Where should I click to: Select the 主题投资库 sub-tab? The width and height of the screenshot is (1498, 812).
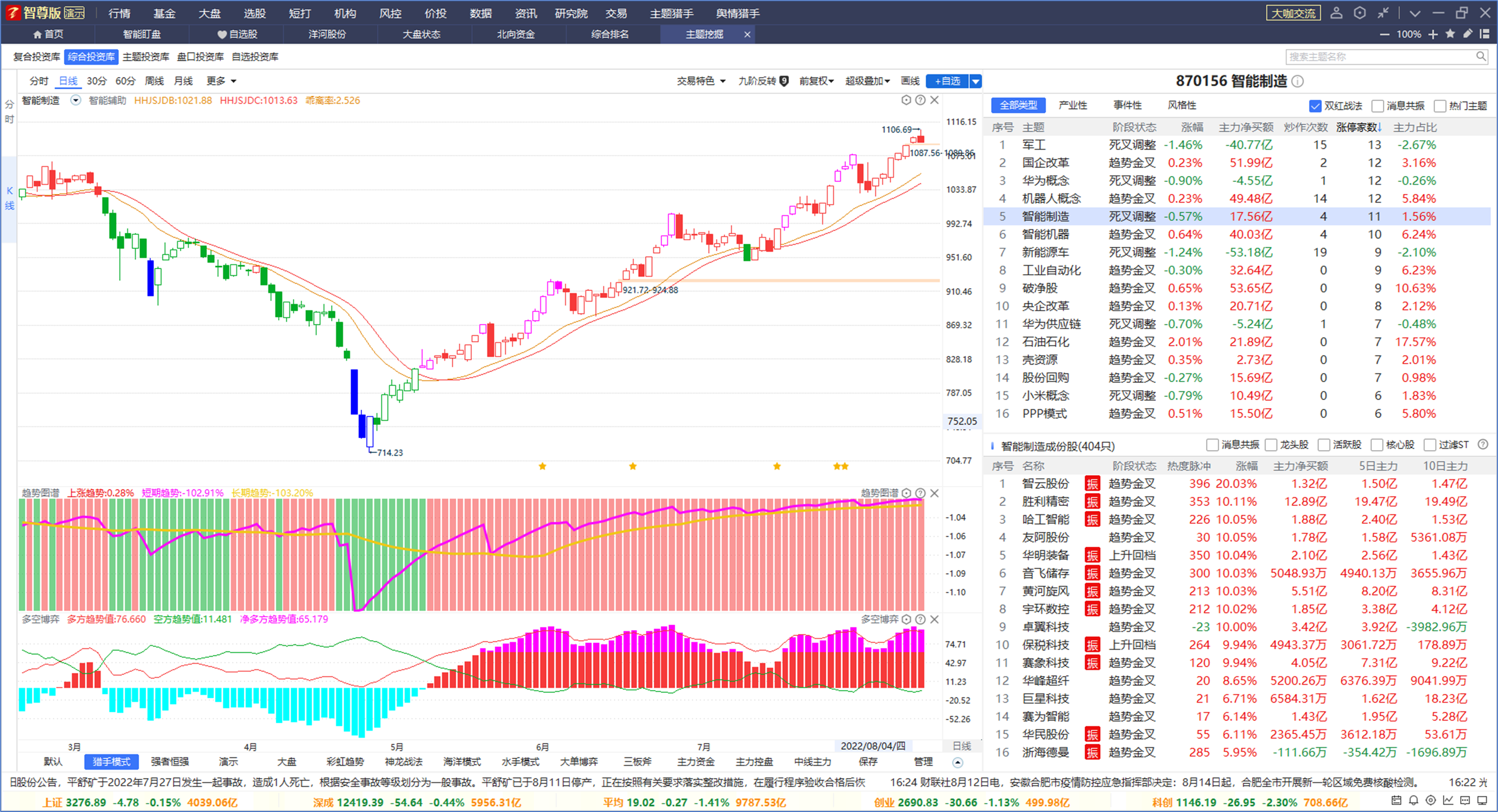[x=146, y=56]
